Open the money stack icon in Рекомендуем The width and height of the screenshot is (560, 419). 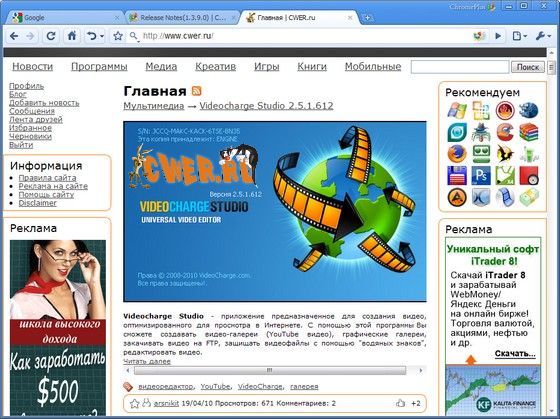(x=529, y=198)
